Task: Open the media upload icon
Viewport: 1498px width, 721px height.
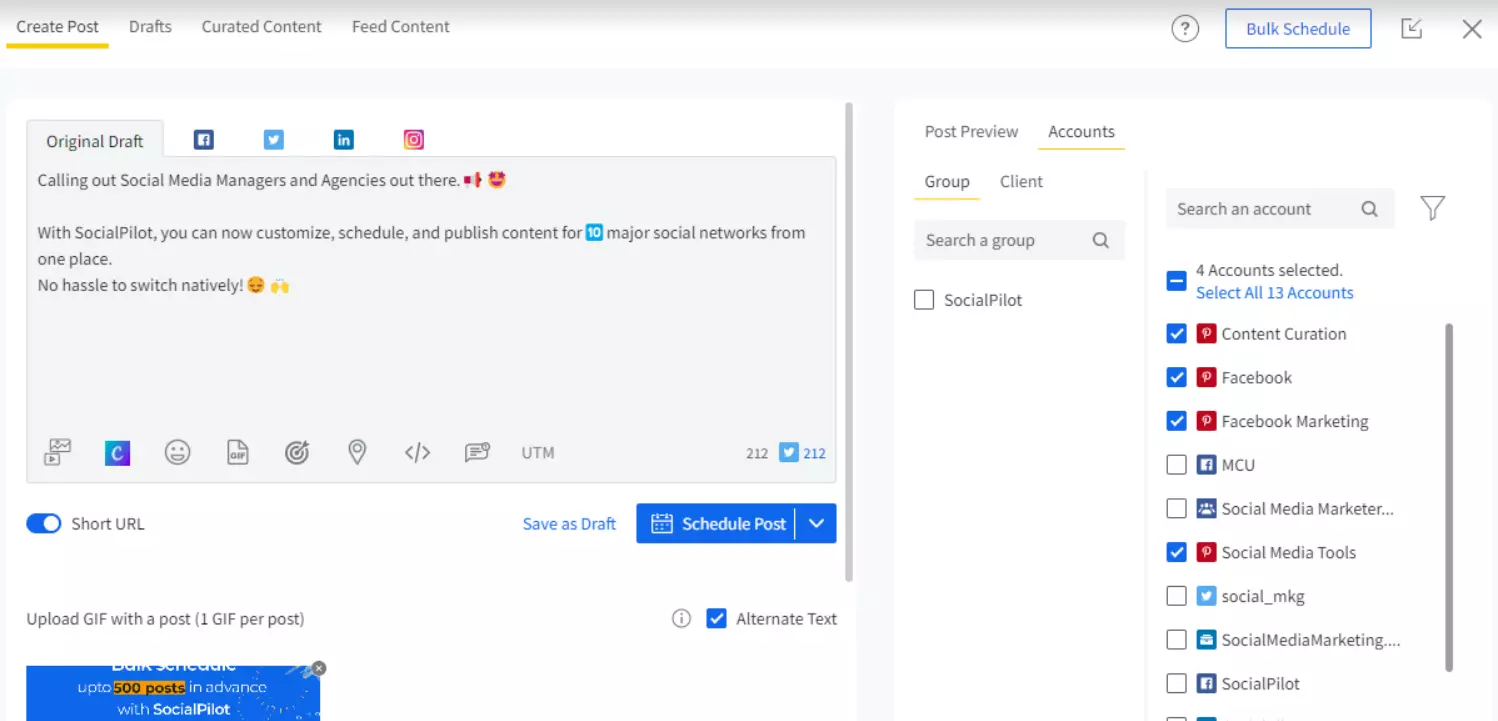Action: point(57,452)
